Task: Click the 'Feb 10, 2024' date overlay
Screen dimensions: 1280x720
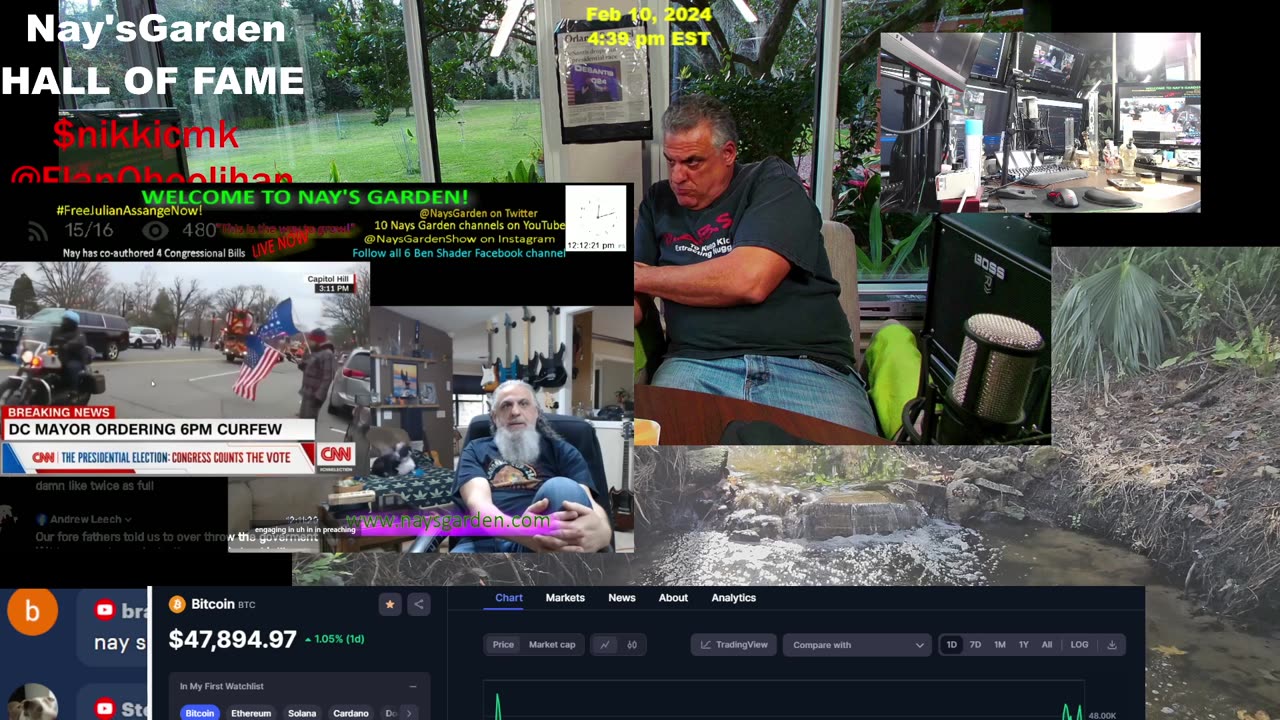Action: 649,14
